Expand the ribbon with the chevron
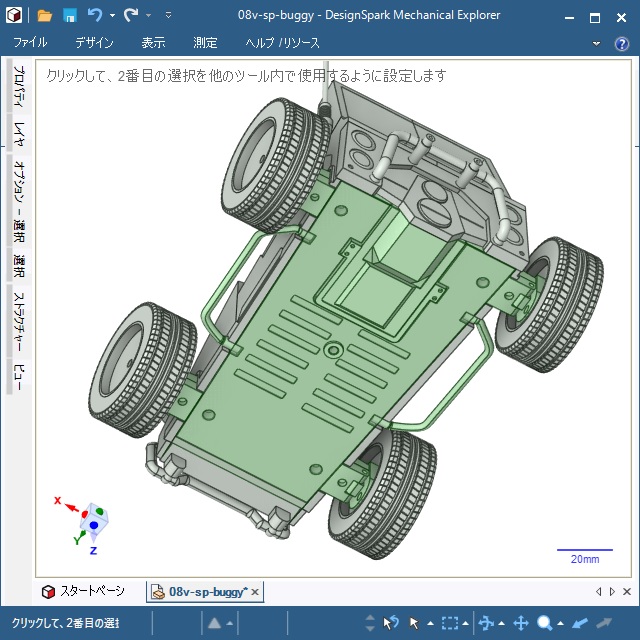 [596, 44]
